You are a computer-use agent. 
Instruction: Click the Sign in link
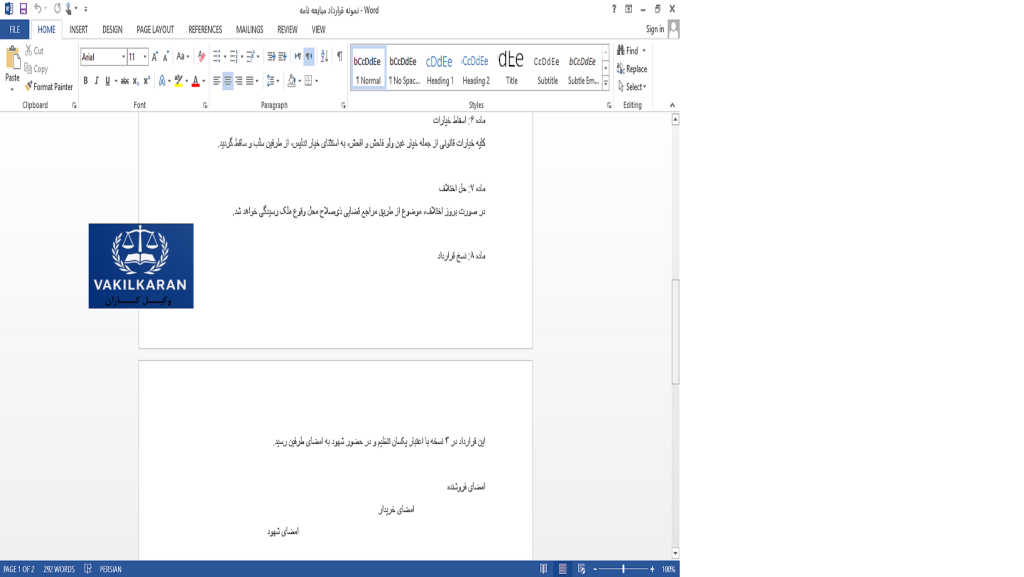[x=655, y=30]
